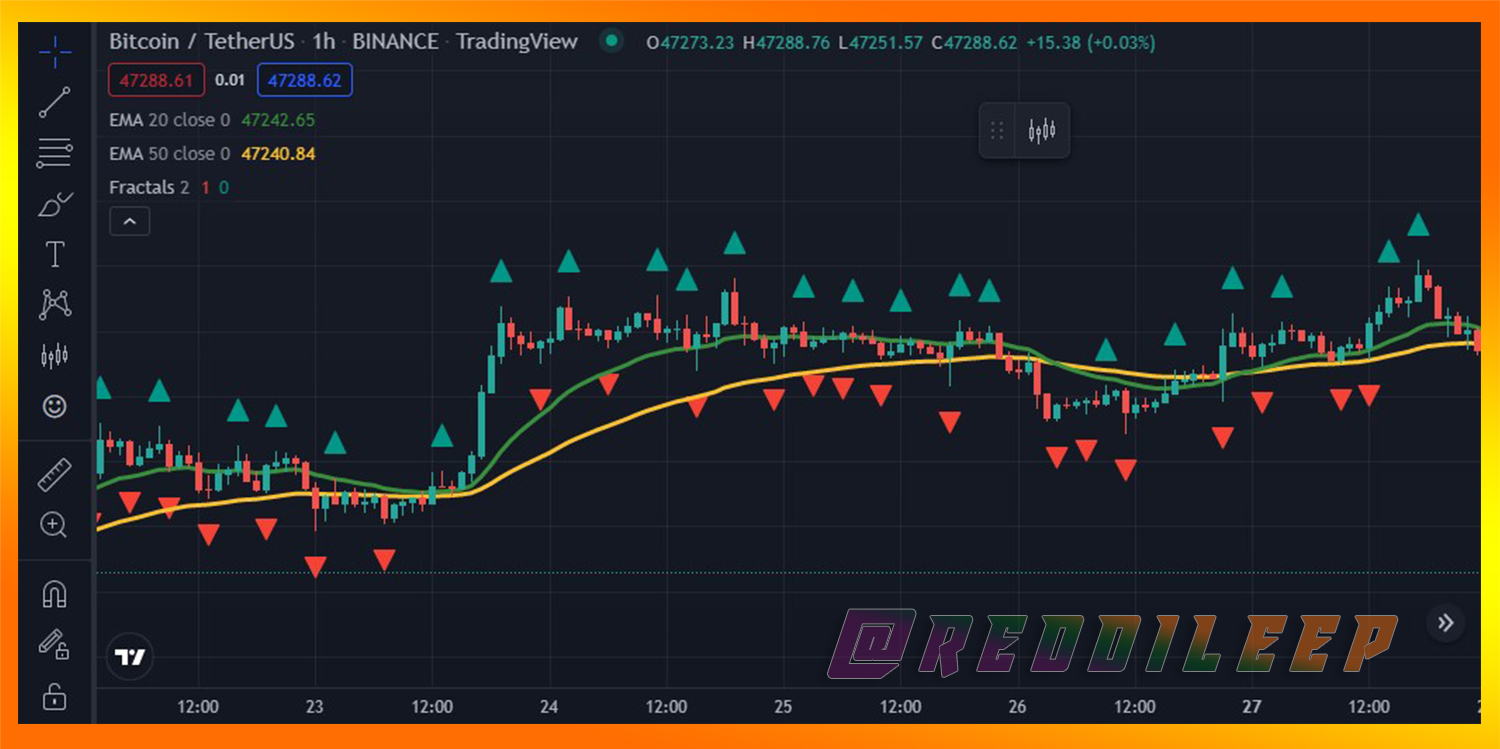
Task: Click the low price L47251.57
Action: (881, 43)
